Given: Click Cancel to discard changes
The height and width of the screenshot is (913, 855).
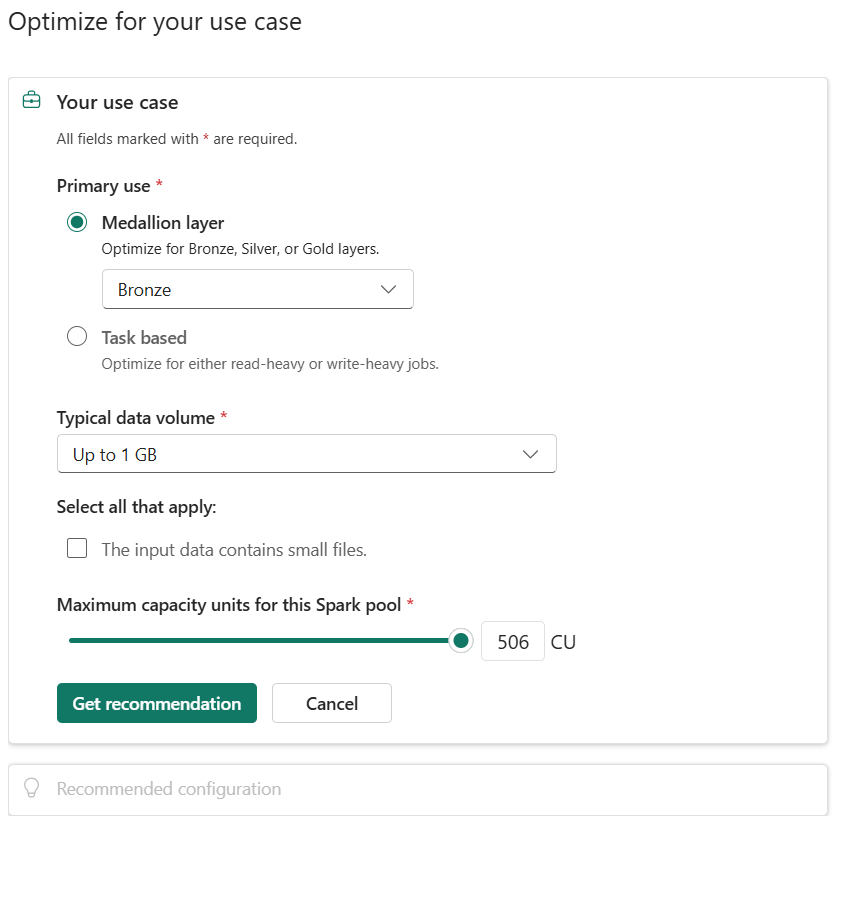Looking at the screenshot, I should 331,703.
